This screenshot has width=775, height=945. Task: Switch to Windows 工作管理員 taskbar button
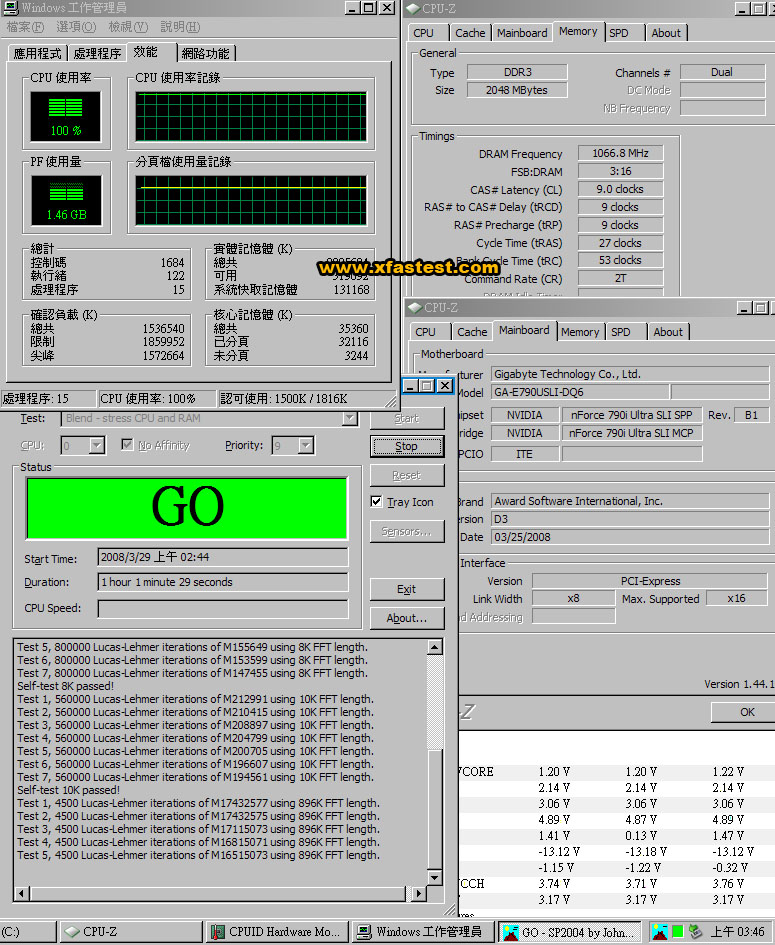[x=420, y=931]
